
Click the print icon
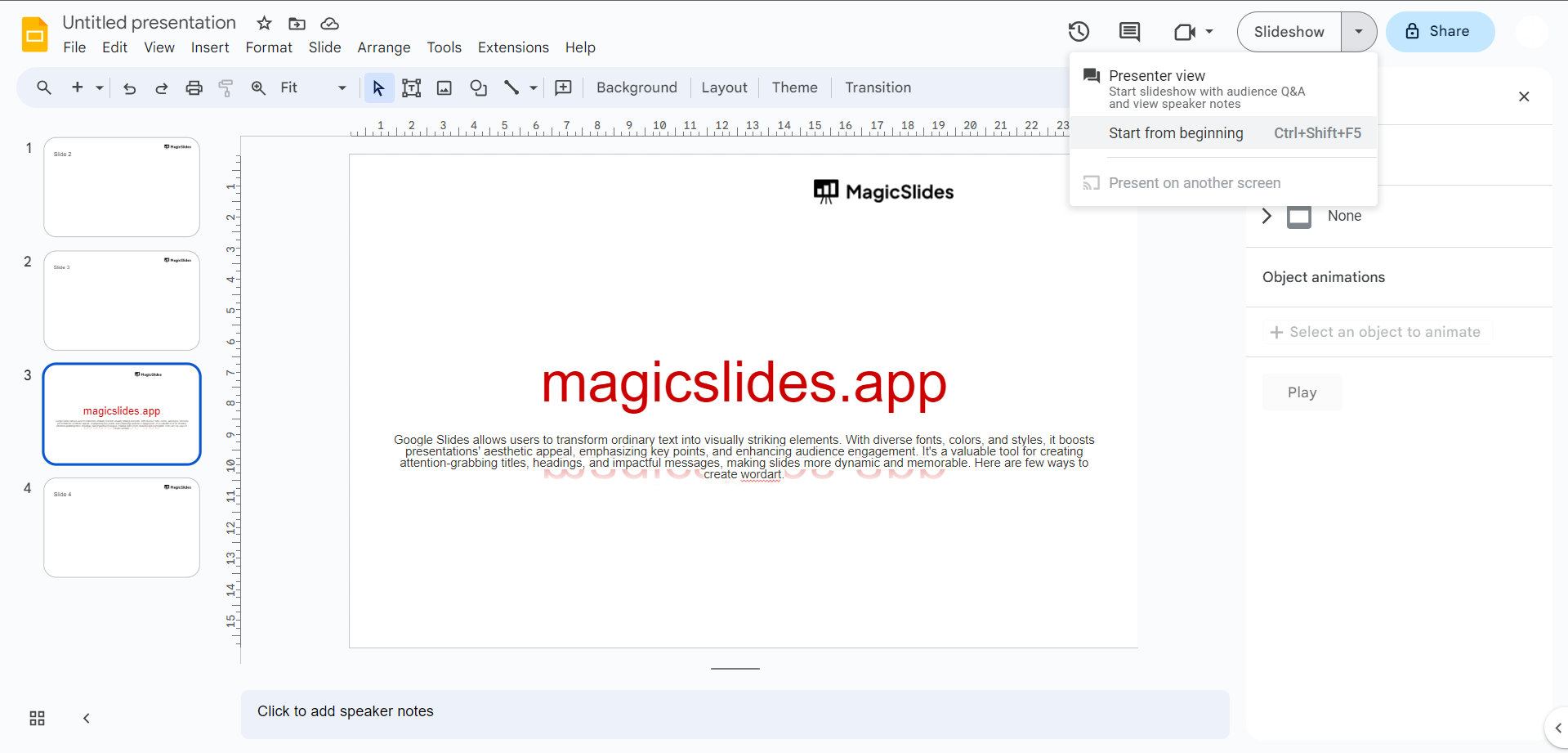194,87
